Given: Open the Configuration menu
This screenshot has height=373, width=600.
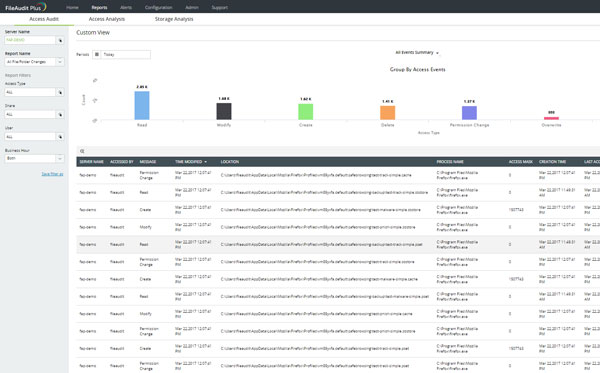Looking at the screenshot, I should click(158, 7).
